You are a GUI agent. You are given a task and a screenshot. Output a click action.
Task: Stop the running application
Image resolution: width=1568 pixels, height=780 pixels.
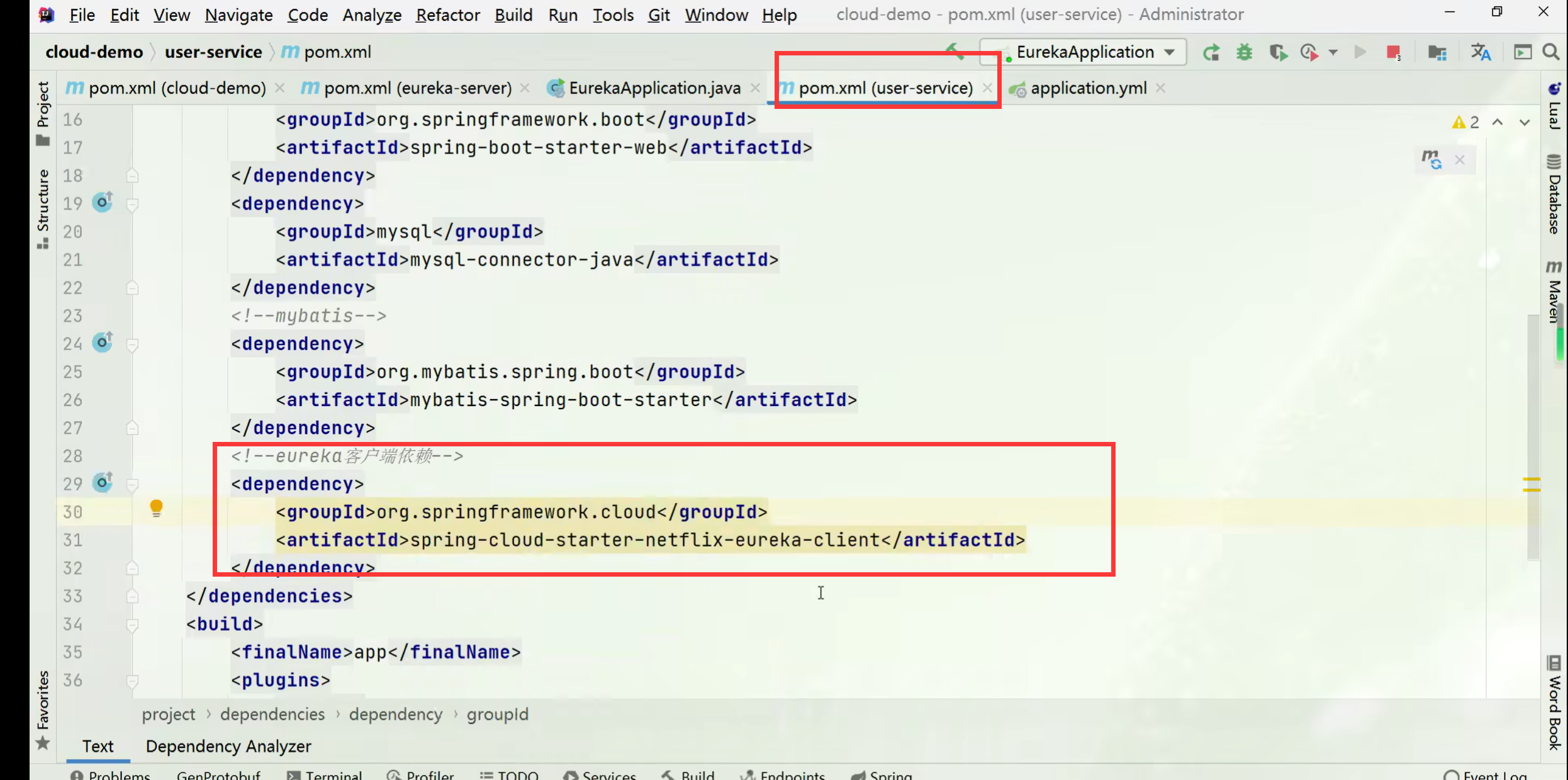point(1392,52)
